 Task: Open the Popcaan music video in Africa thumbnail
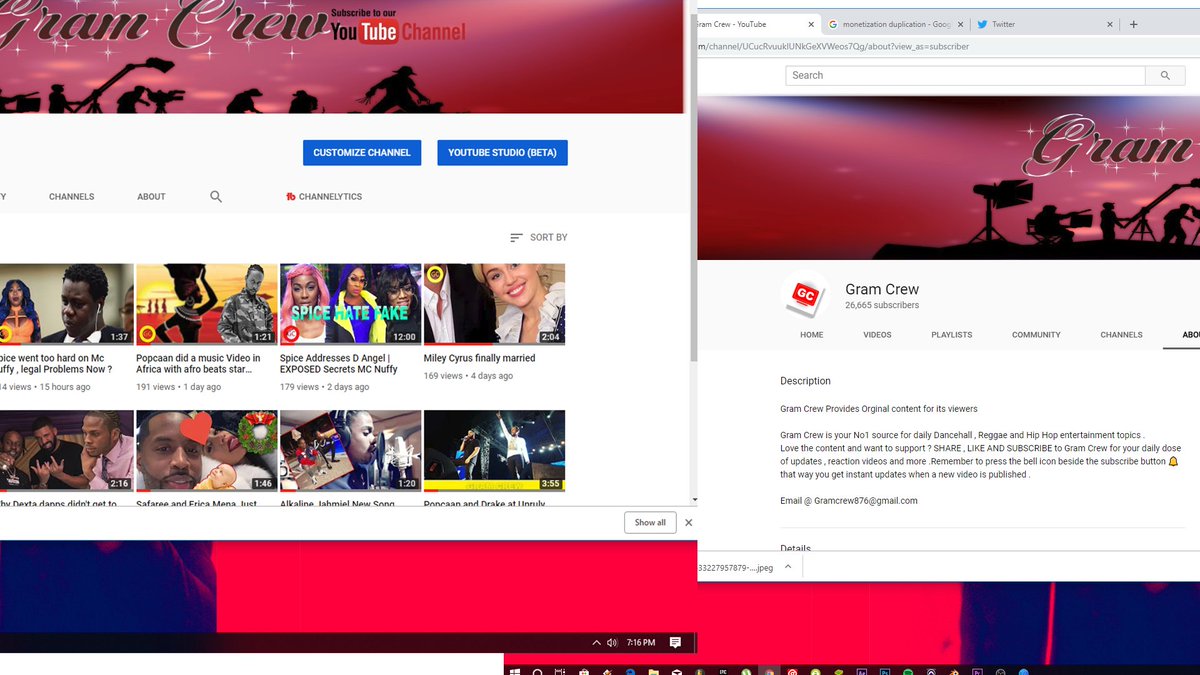[x=206, y=304]
